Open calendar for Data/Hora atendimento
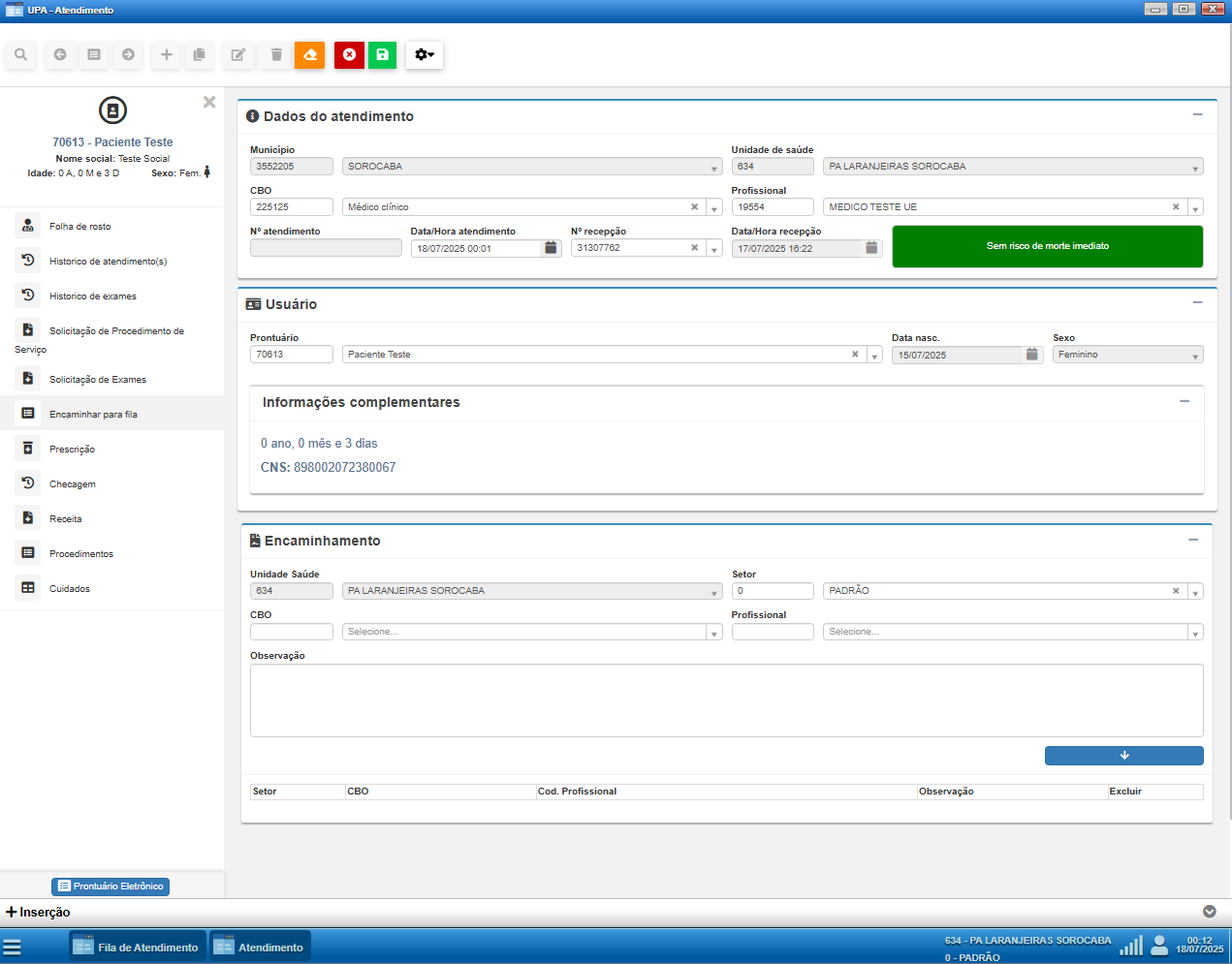This screenshot has height=964, width=1232. coord(551,248)
